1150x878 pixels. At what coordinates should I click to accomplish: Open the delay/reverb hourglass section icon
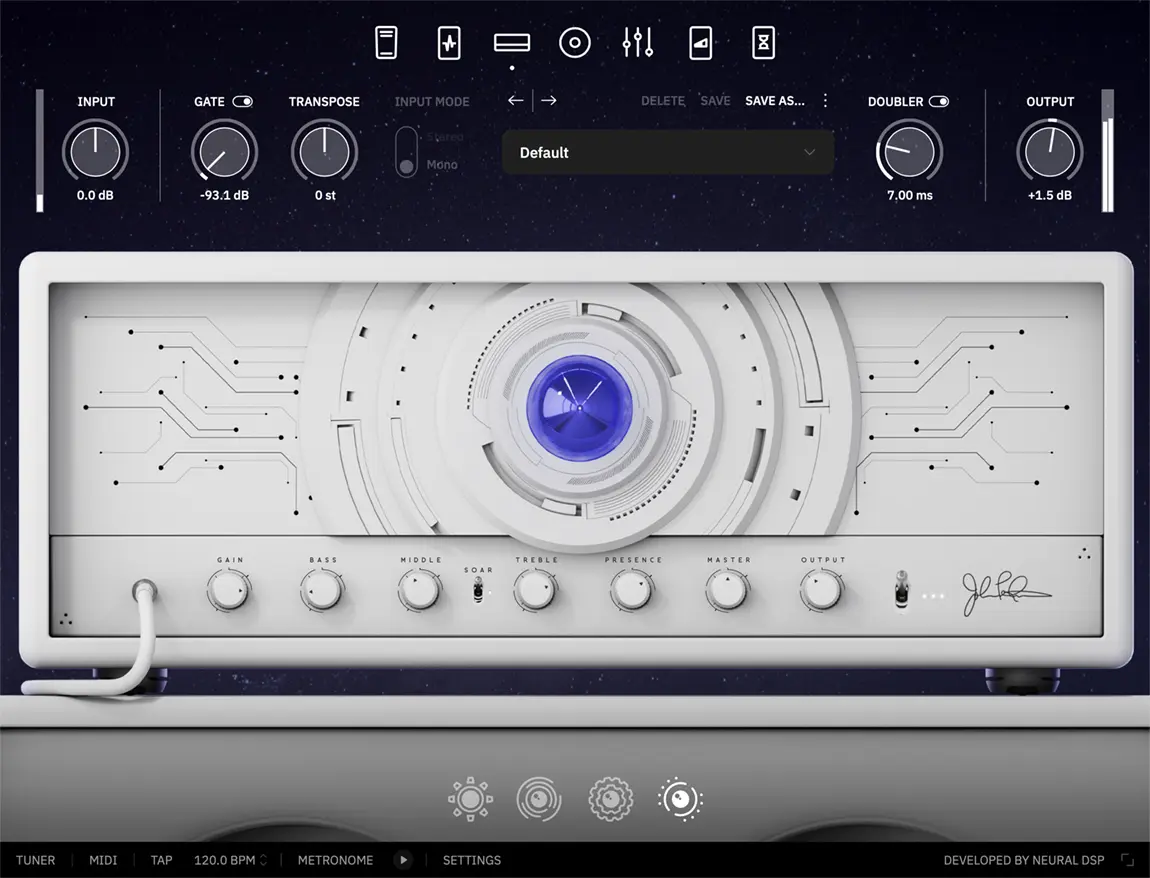763,43
